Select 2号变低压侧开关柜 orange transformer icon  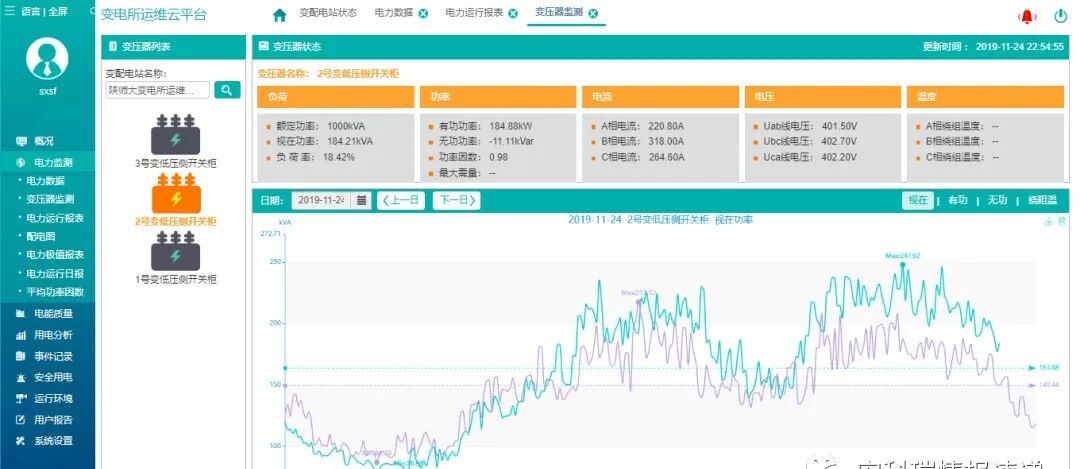[176, 194]
